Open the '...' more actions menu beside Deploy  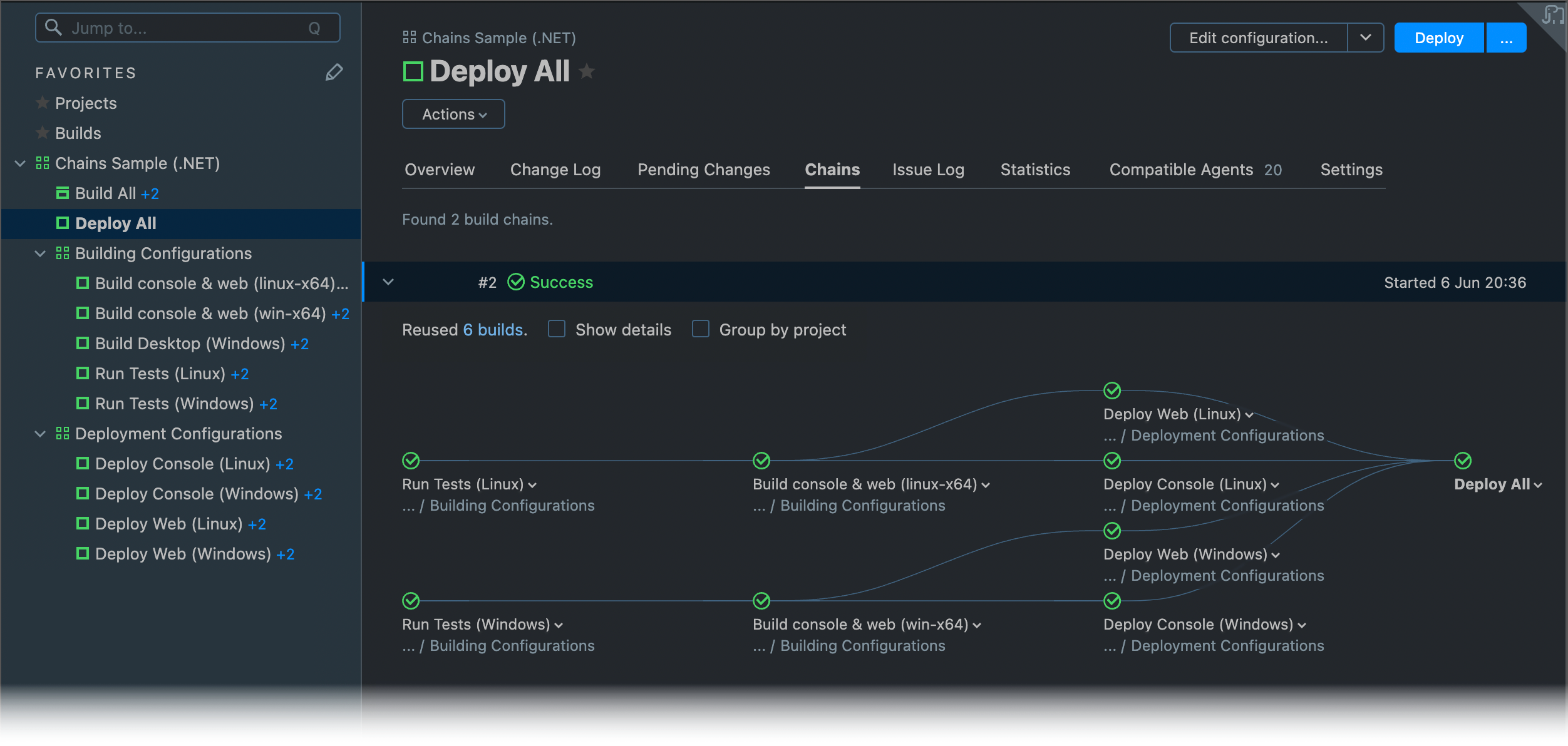coord(1507,38)
